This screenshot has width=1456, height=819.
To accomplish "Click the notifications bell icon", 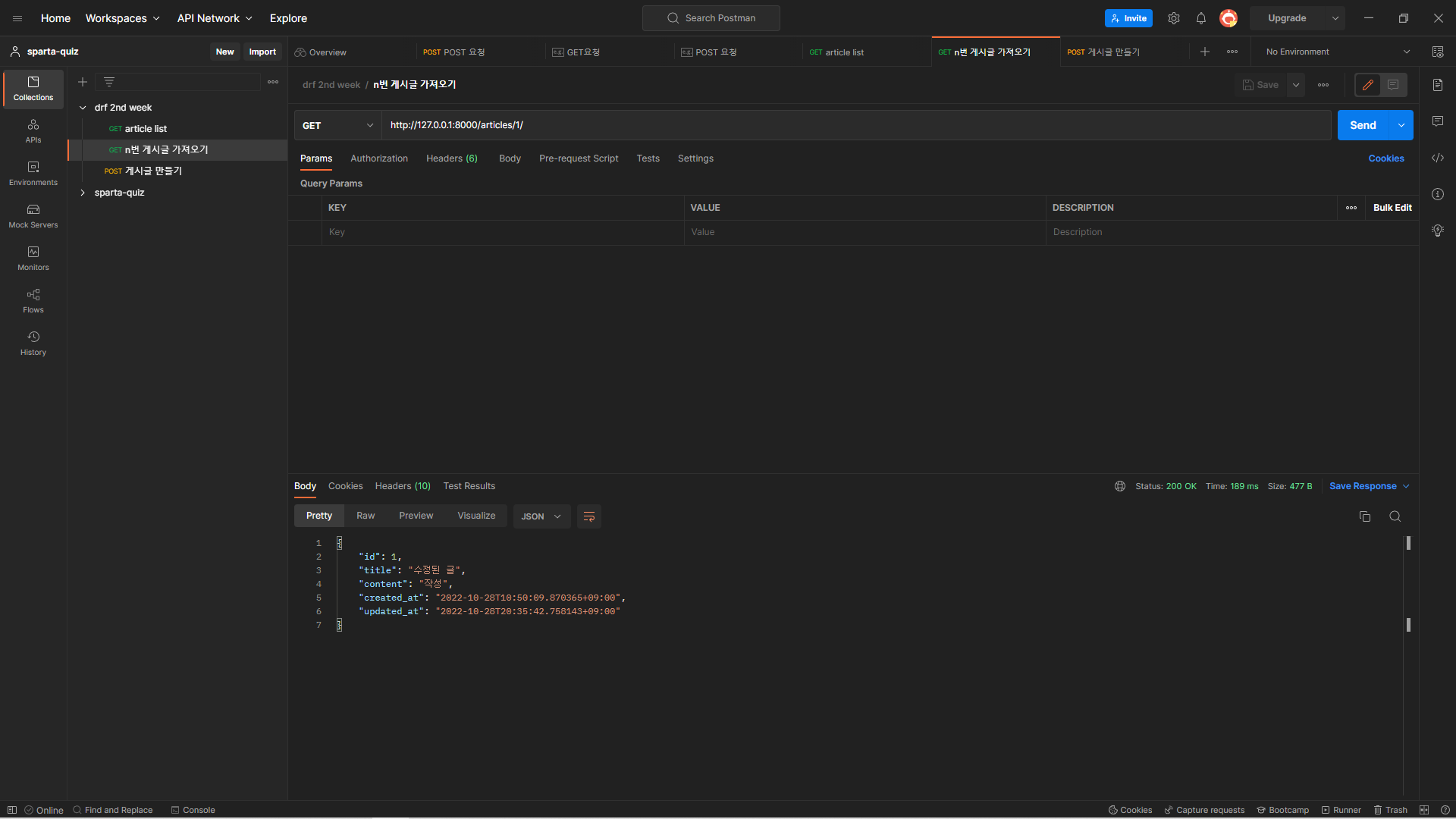I will pyautogui.click(x=1201, y=18).
